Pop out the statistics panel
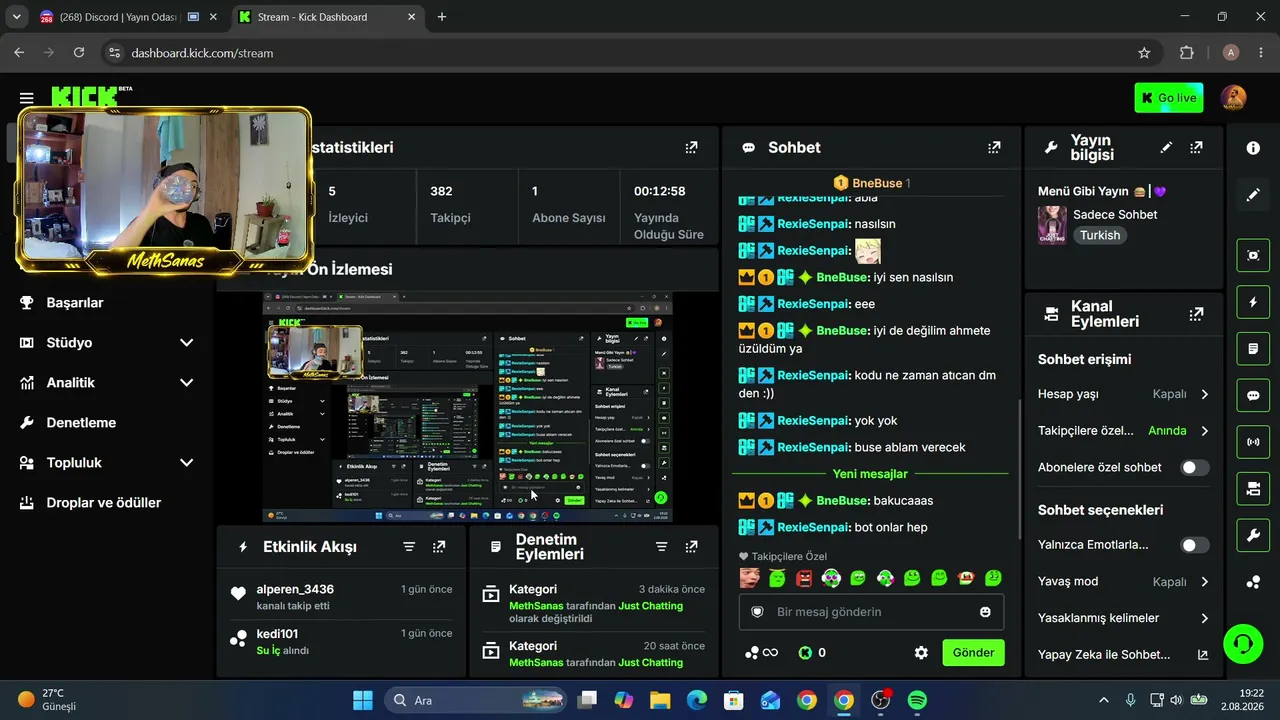This screenshot has height=720, width=1280. point(691,147)
